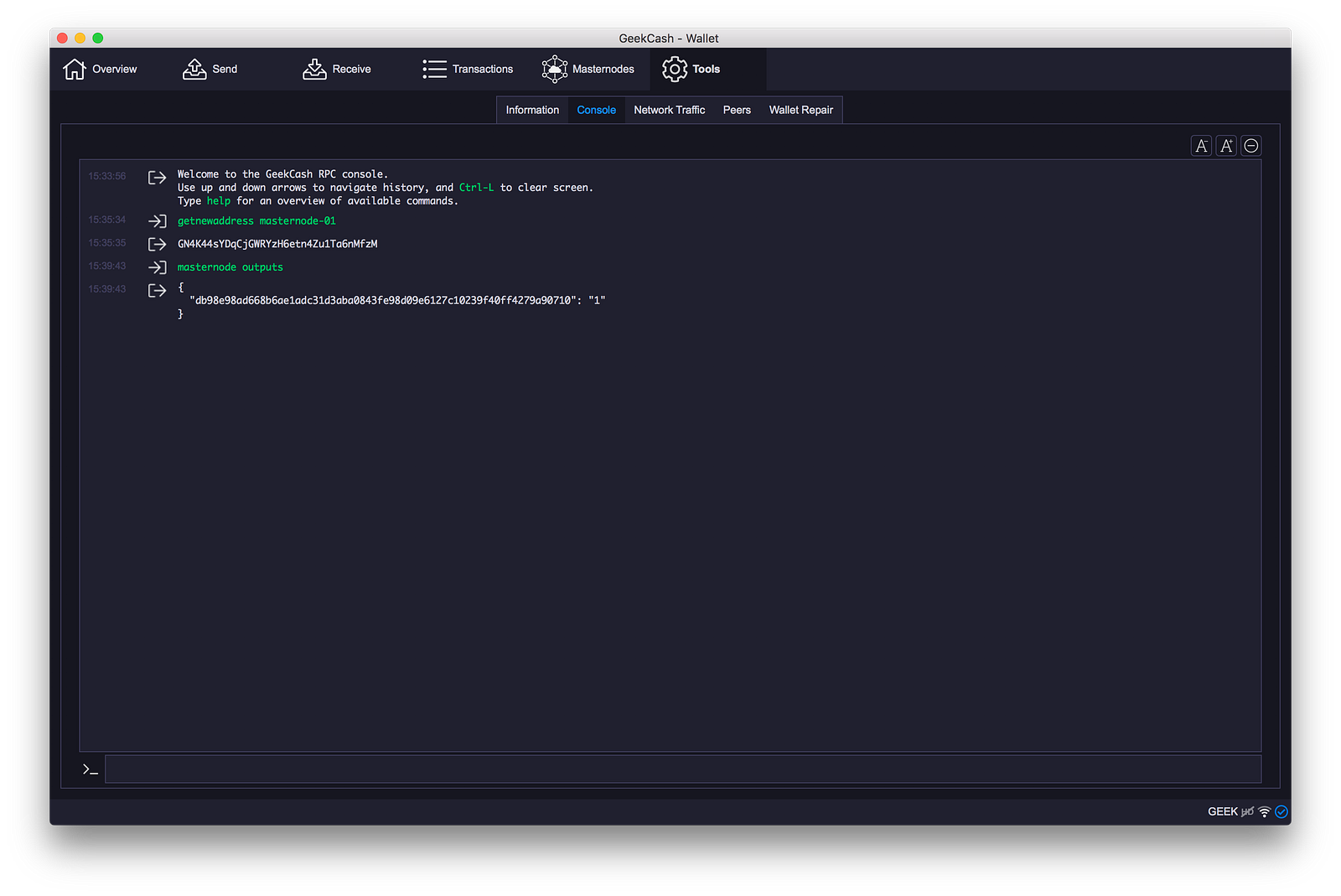Switch to the Information tab
1341x896 pixels.
tap(532, 110)
